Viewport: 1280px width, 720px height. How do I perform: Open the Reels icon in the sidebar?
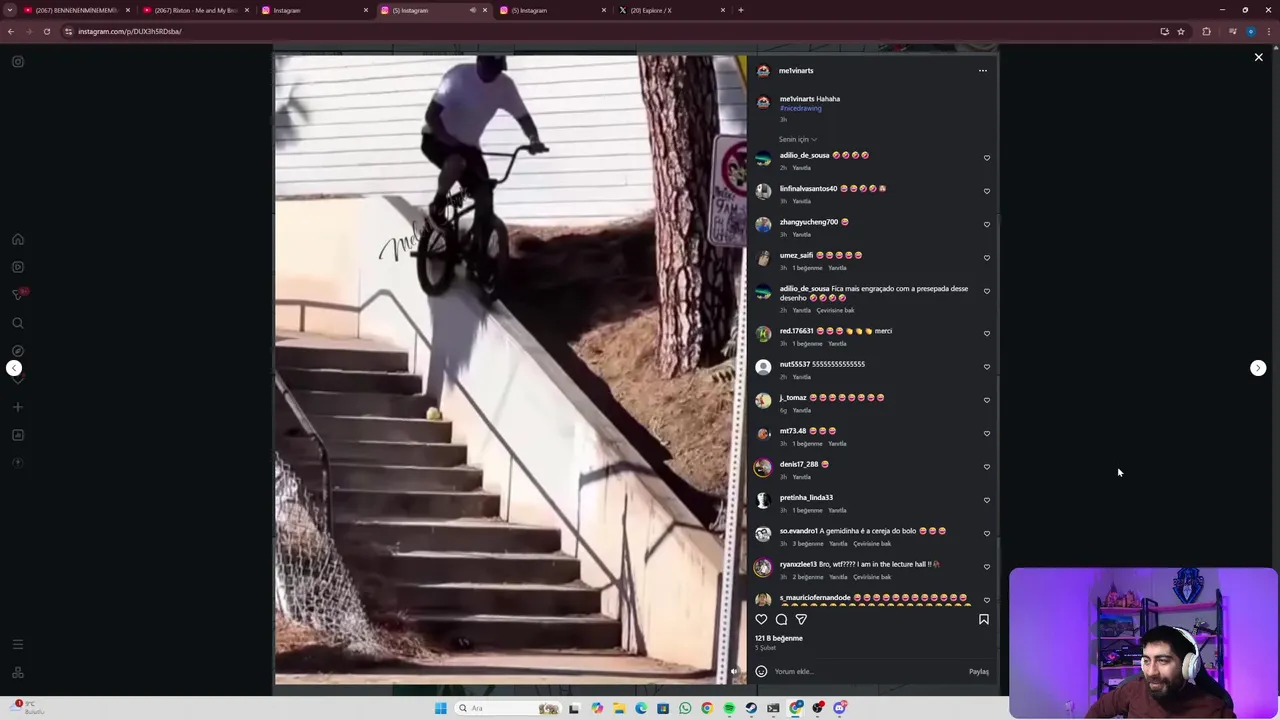(x=17, y=267)
